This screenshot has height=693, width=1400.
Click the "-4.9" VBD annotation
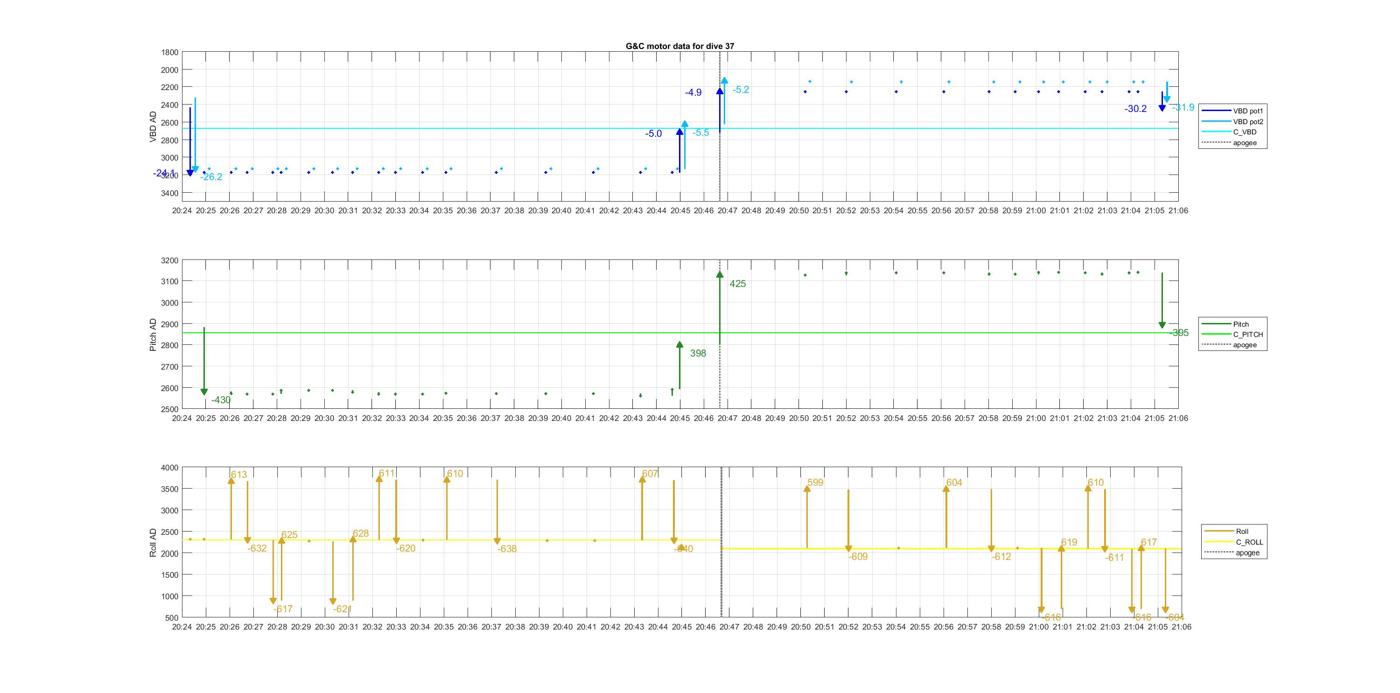pyautogui.click(x=693, y=92)
